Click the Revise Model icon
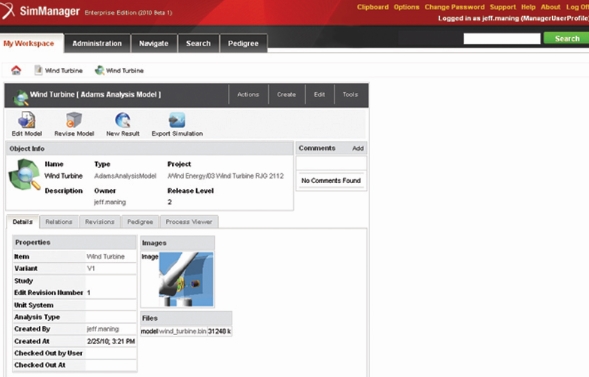This screenshot has width=589, height=377. (74, 120)
